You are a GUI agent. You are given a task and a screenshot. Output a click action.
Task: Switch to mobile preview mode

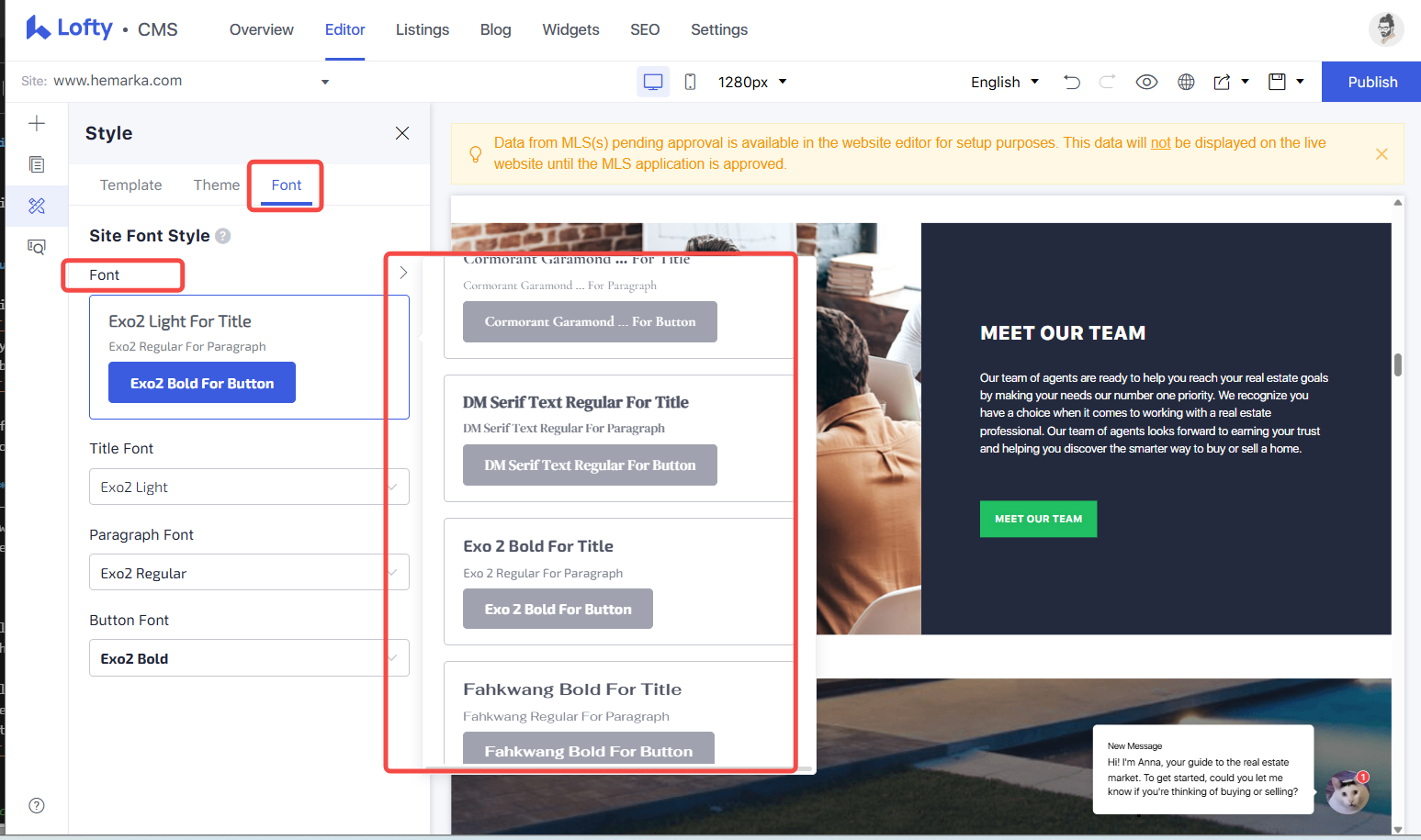click(690, 82)
